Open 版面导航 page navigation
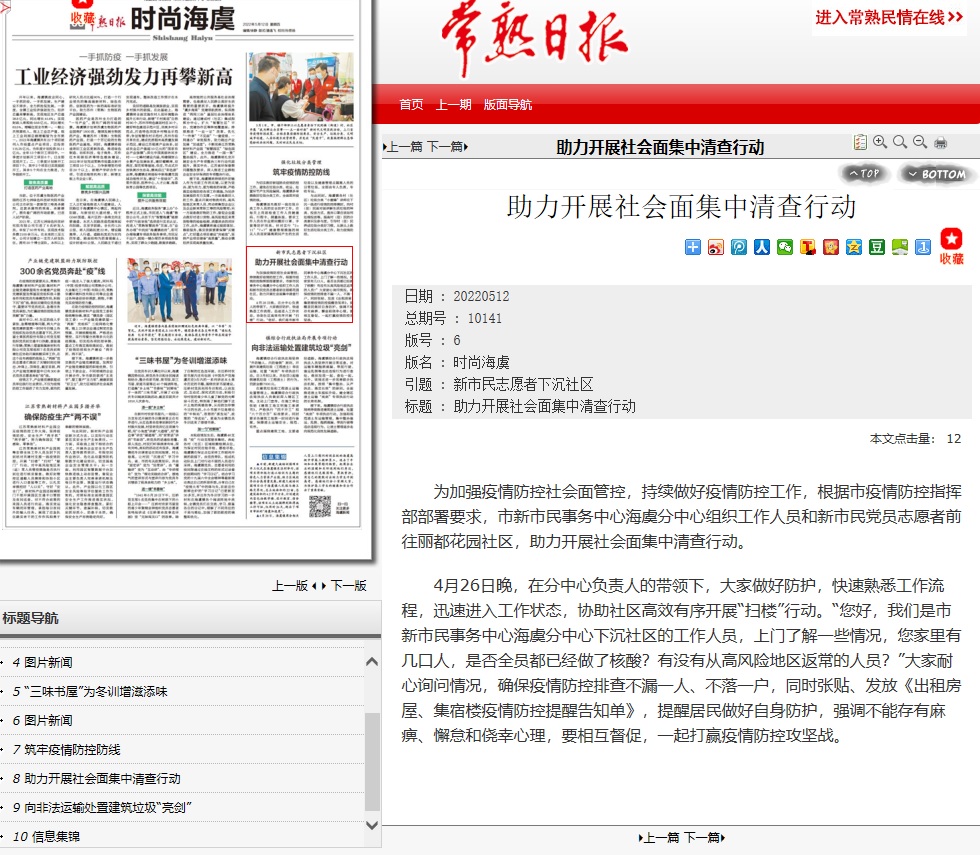The width and height of the screenshot is (980, 855). [x=508, y=104]
